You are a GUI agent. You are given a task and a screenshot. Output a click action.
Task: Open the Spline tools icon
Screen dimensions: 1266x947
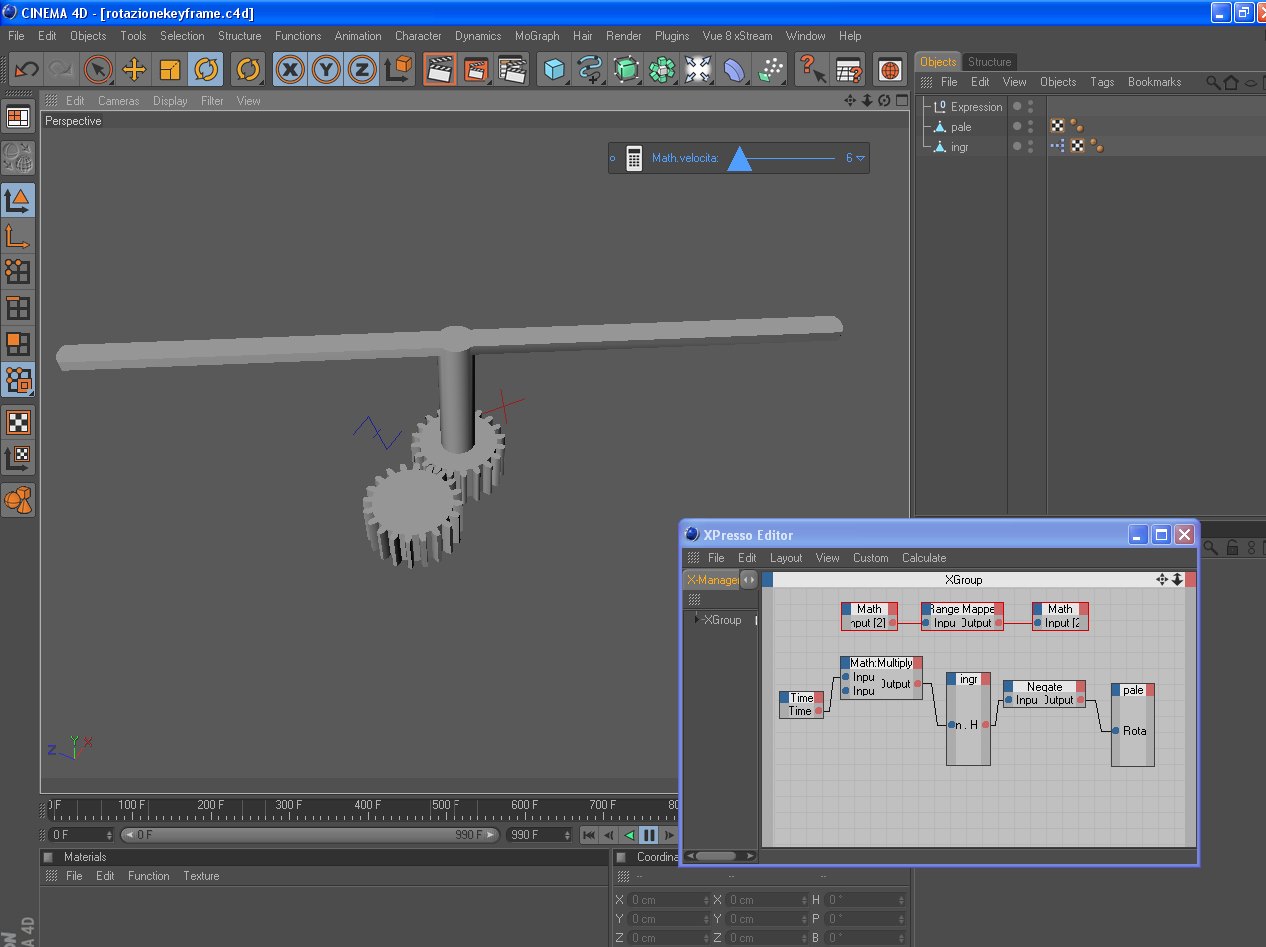(x=590, y=70)
